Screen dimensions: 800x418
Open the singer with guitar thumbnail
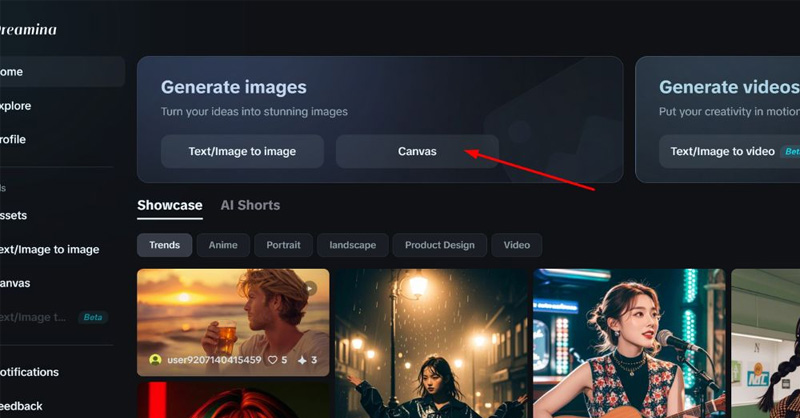[628, 342]
